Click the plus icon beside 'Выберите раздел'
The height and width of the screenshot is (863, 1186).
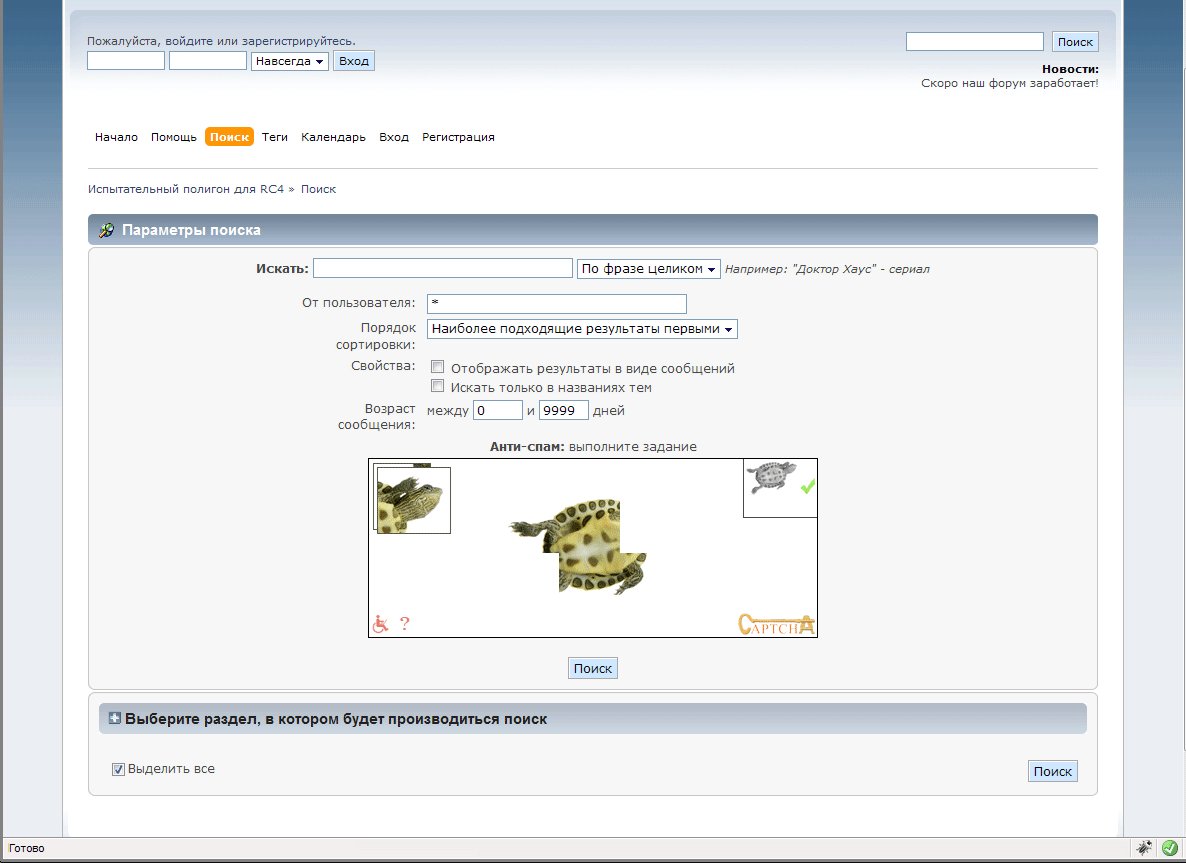tap(114, 719)
